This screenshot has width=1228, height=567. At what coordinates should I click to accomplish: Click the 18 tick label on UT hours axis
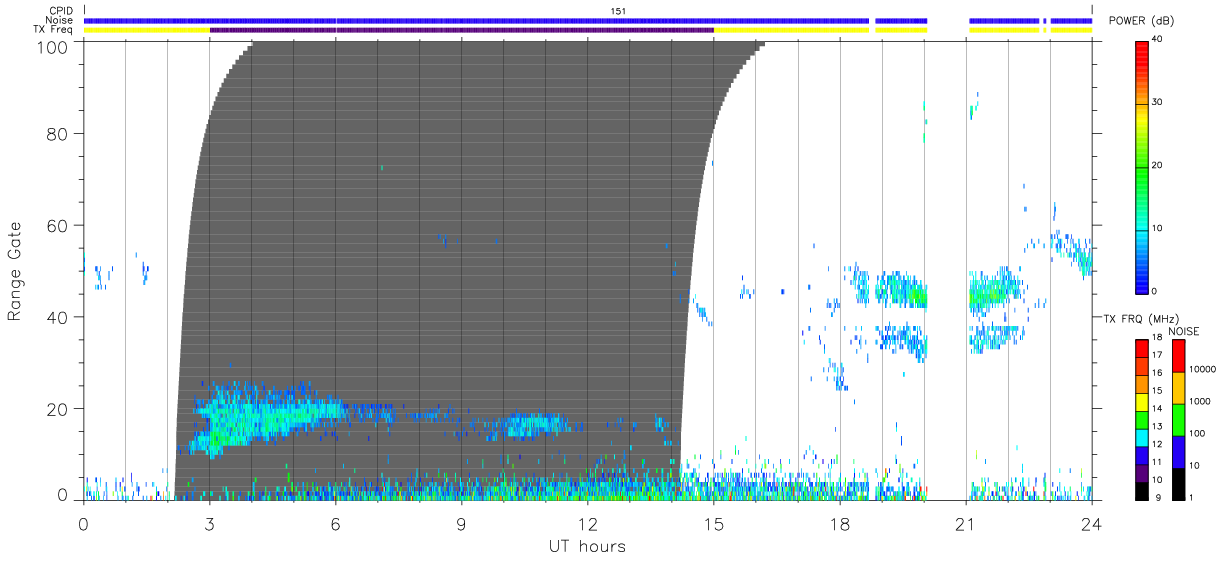(x=839, y=522)
